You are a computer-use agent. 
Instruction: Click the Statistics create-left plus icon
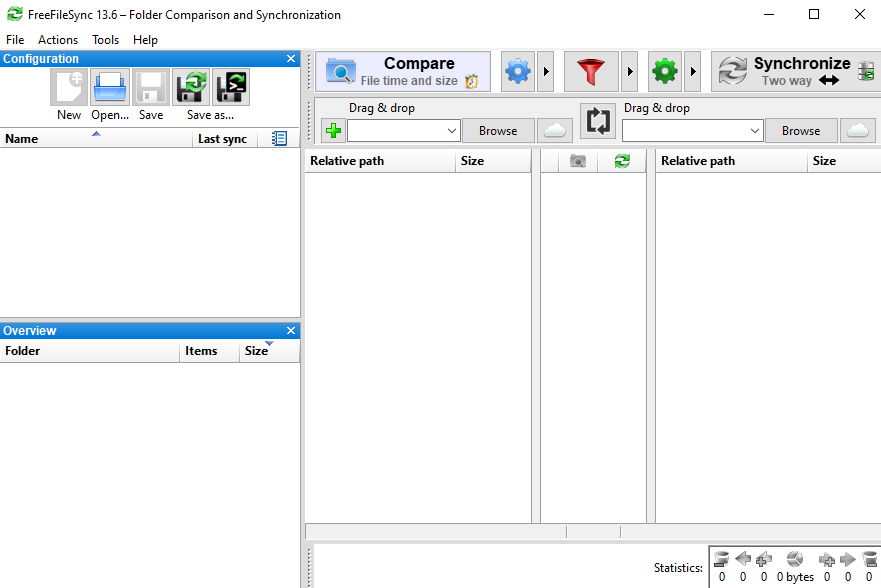pyautogui.click(x=764, y=559)
